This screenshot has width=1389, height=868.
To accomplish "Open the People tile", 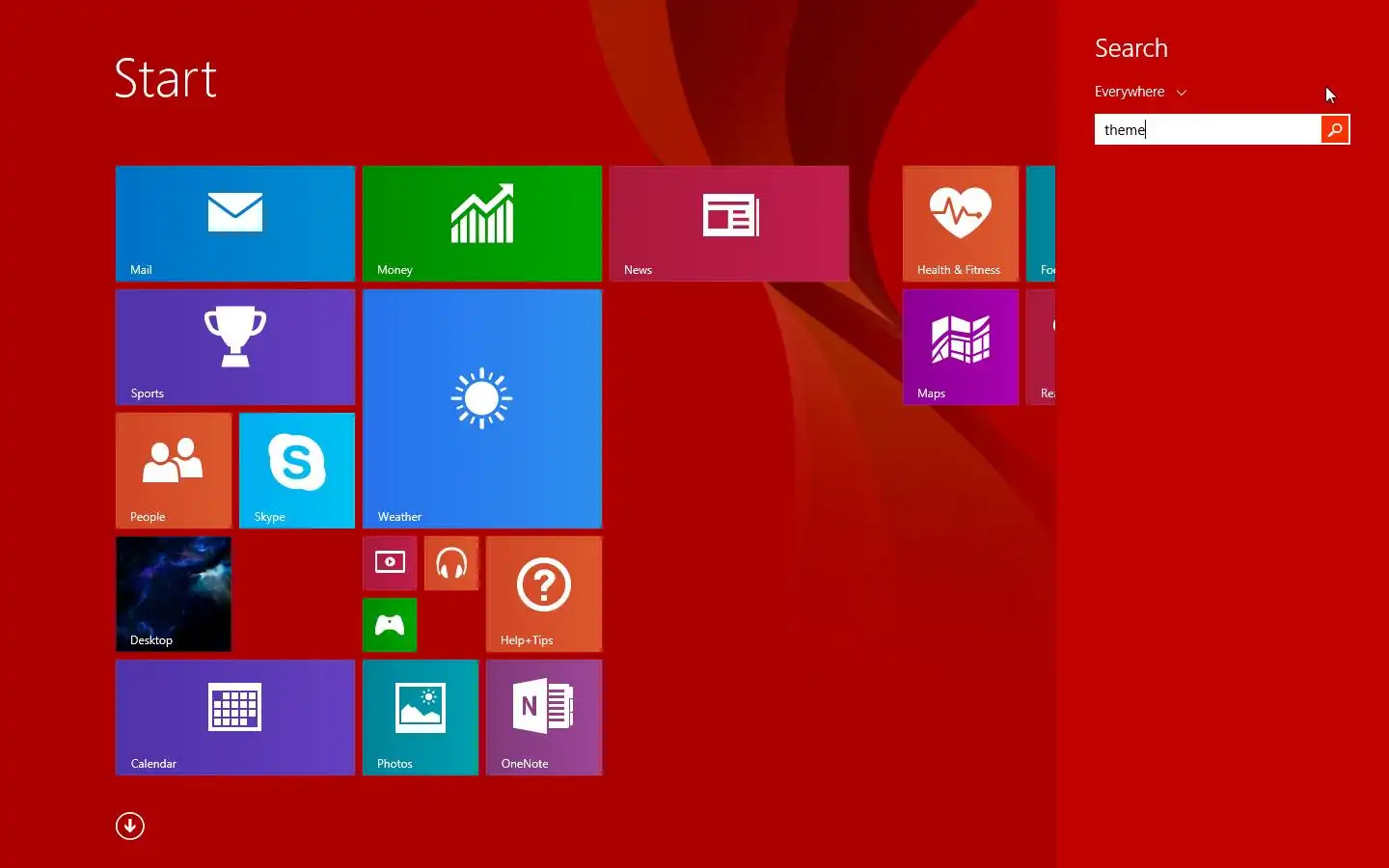I will pyautogui.click(x=174, y=471).
